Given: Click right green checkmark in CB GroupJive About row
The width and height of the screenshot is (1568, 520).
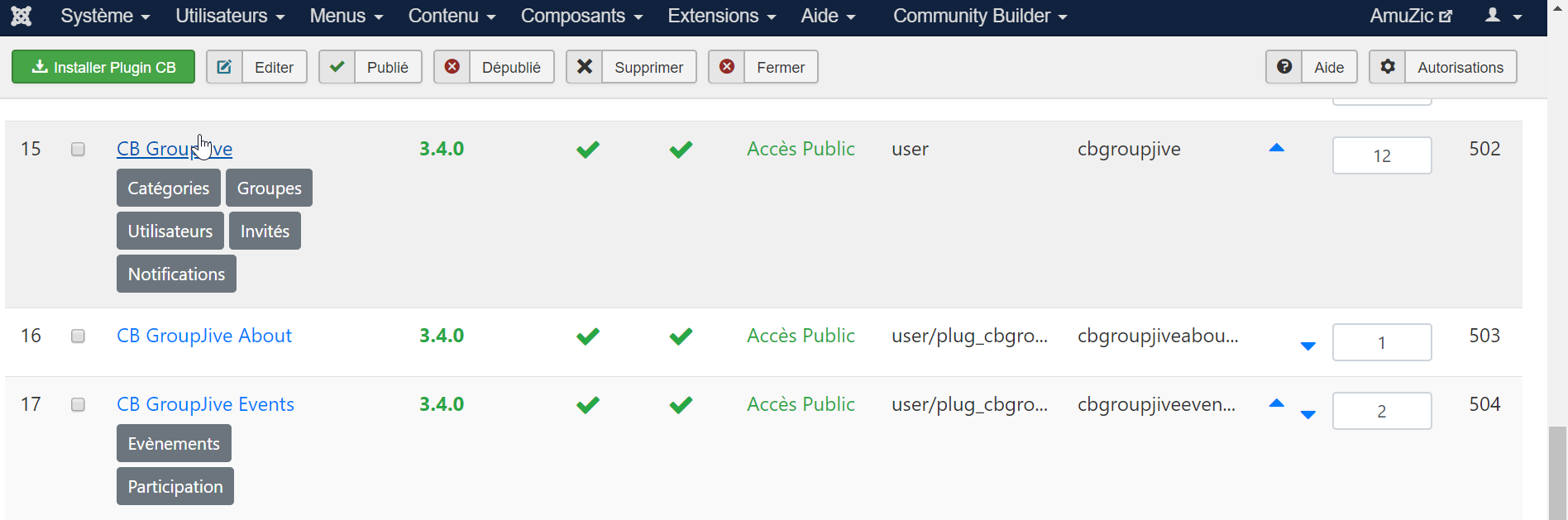Looking at the screenshot, I should 681,336.
